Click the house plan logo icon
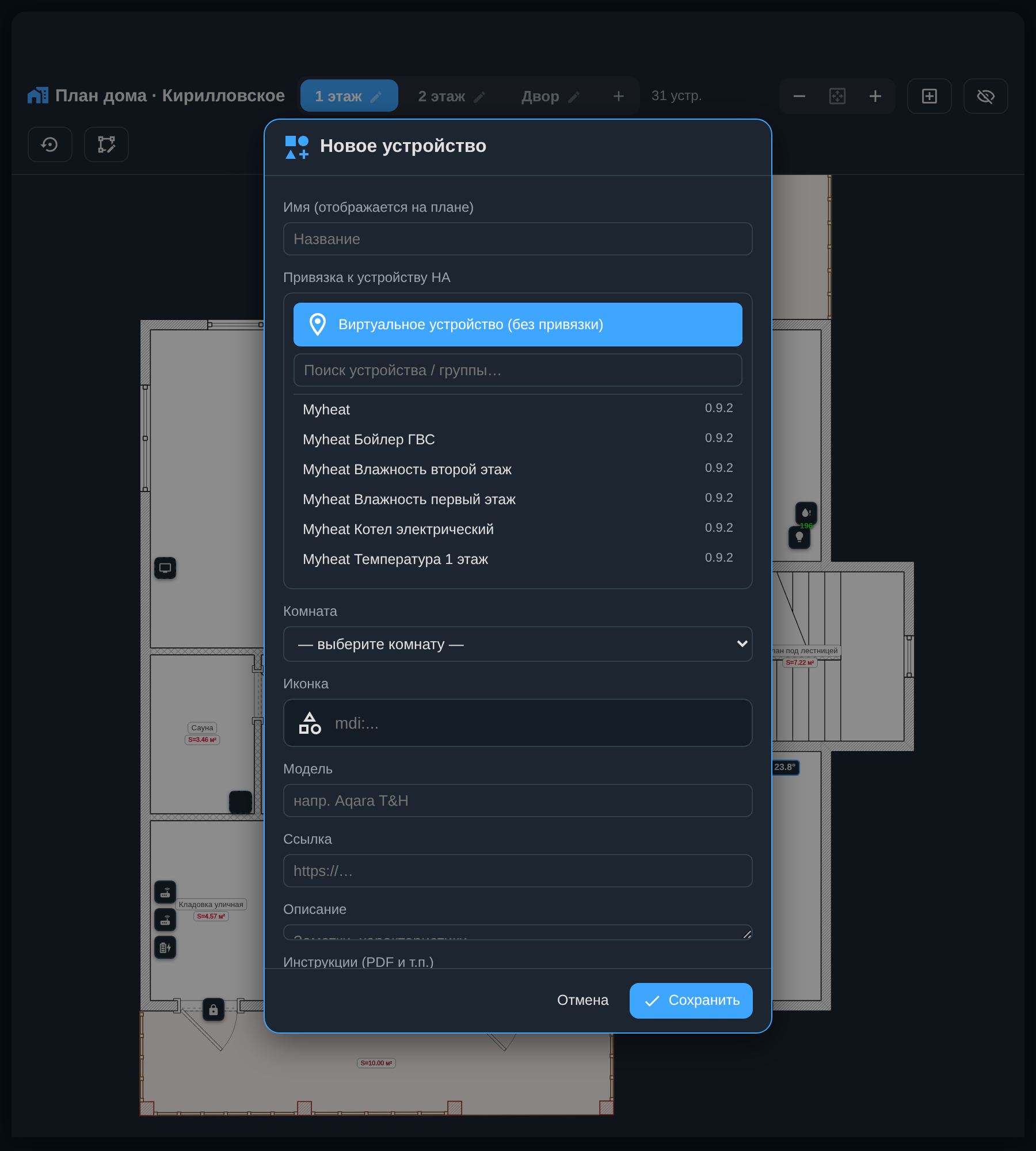This screenshot has width=1036, height=1151. [x=38, y=96]
